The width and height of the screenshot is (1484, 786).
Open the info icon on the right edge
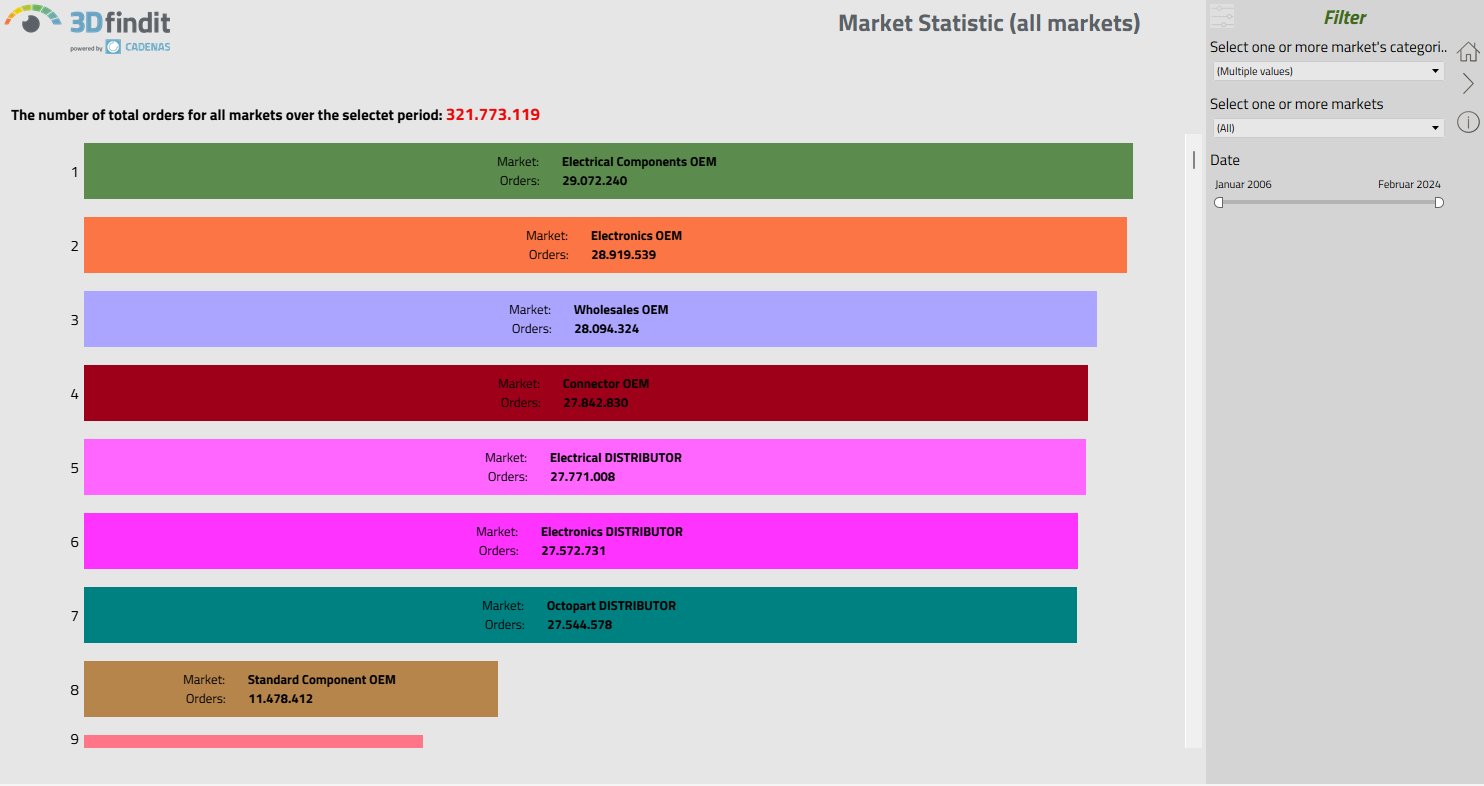(x=1468, y=121)
